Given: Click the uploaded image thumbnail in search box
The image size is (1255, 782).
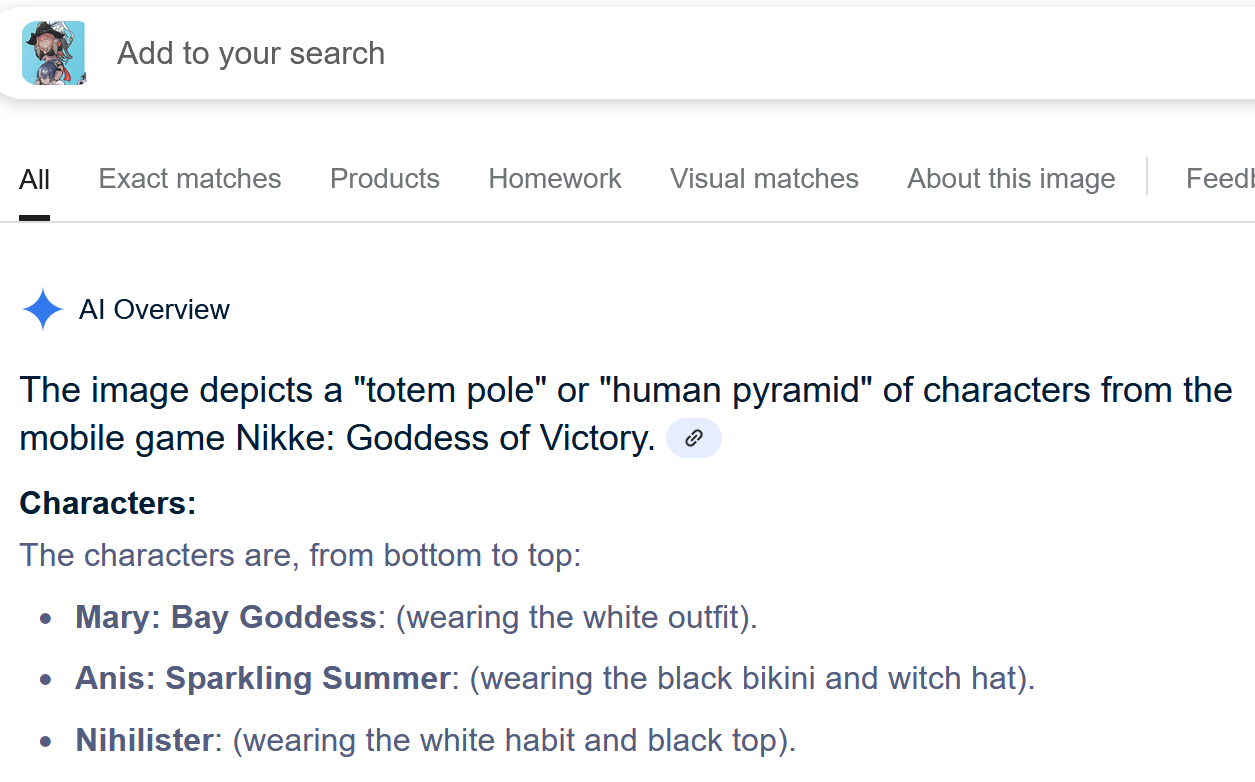Looking at the screenshot, I should [x=53, y=53].
